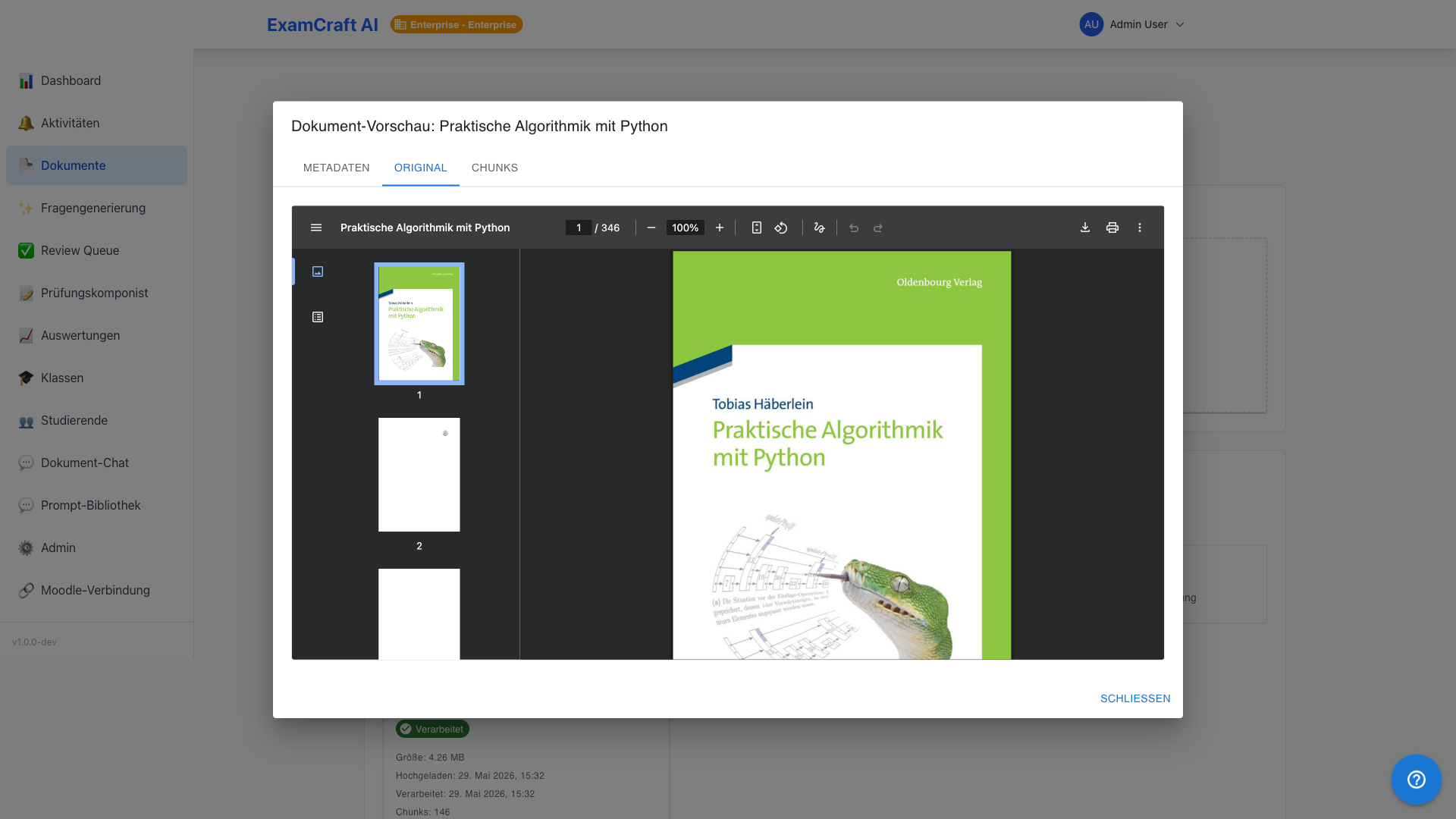Toggle the PDF sidebar menu icon
This screenshot has height=819, width=1456.
pos(316,227)
